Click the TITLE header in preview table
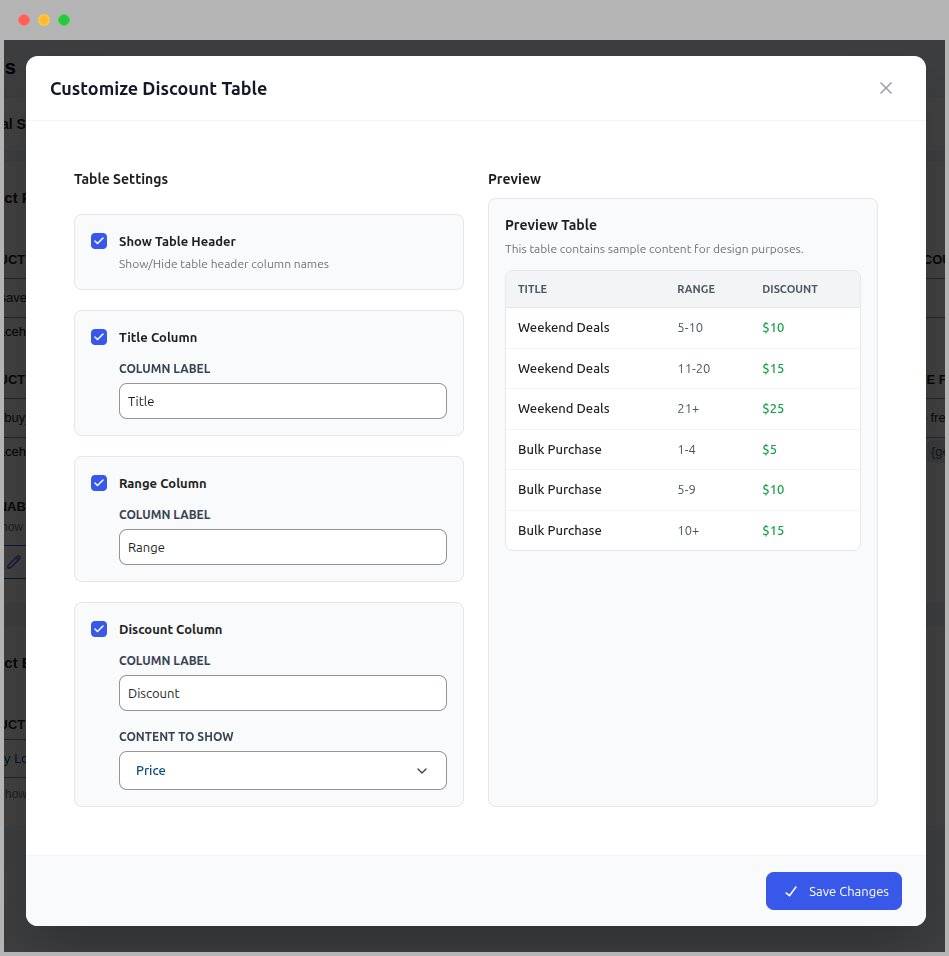 [532, 289]
